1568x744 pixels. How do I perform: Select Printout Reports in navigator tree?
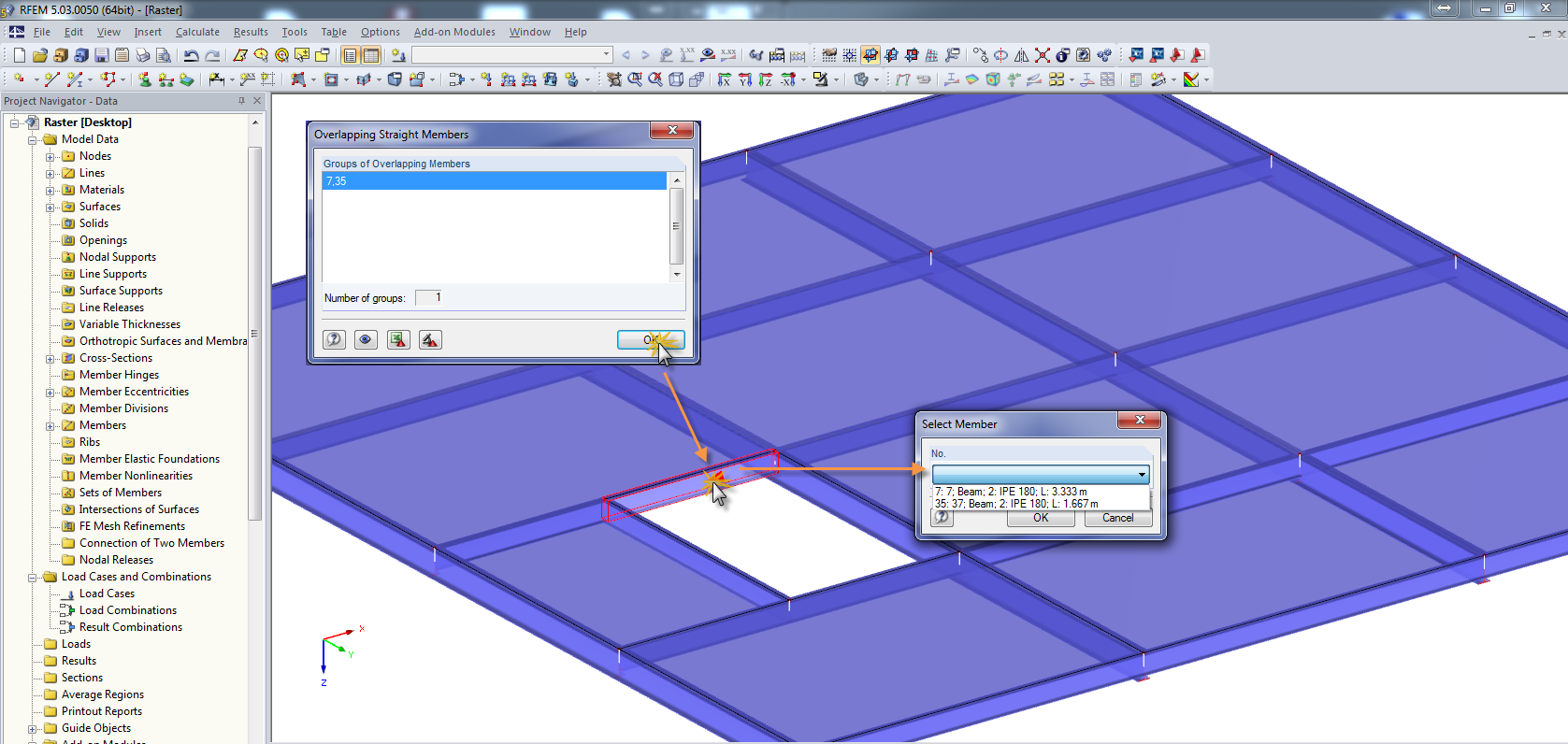pos(102,711)
